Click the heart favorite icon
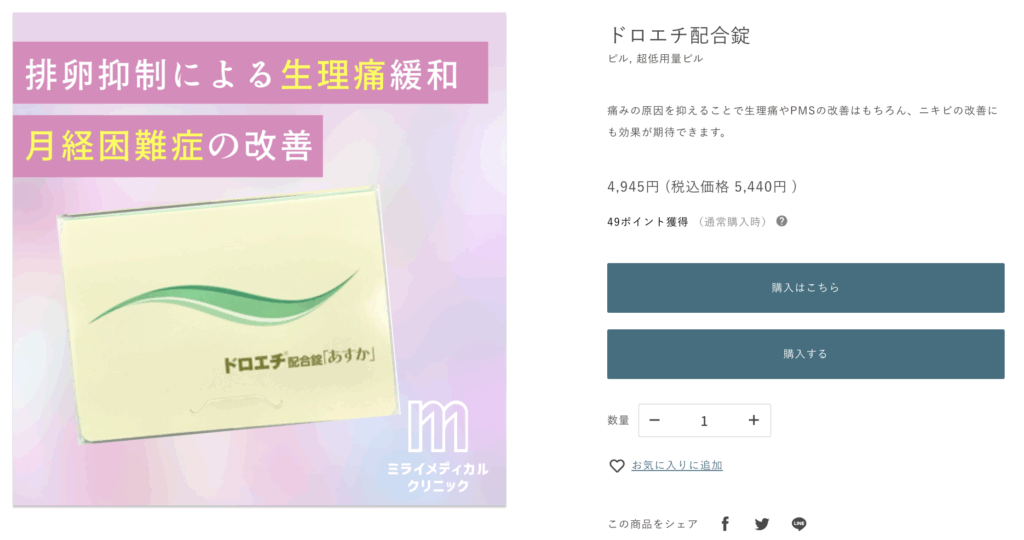 (x=616, y=466)
